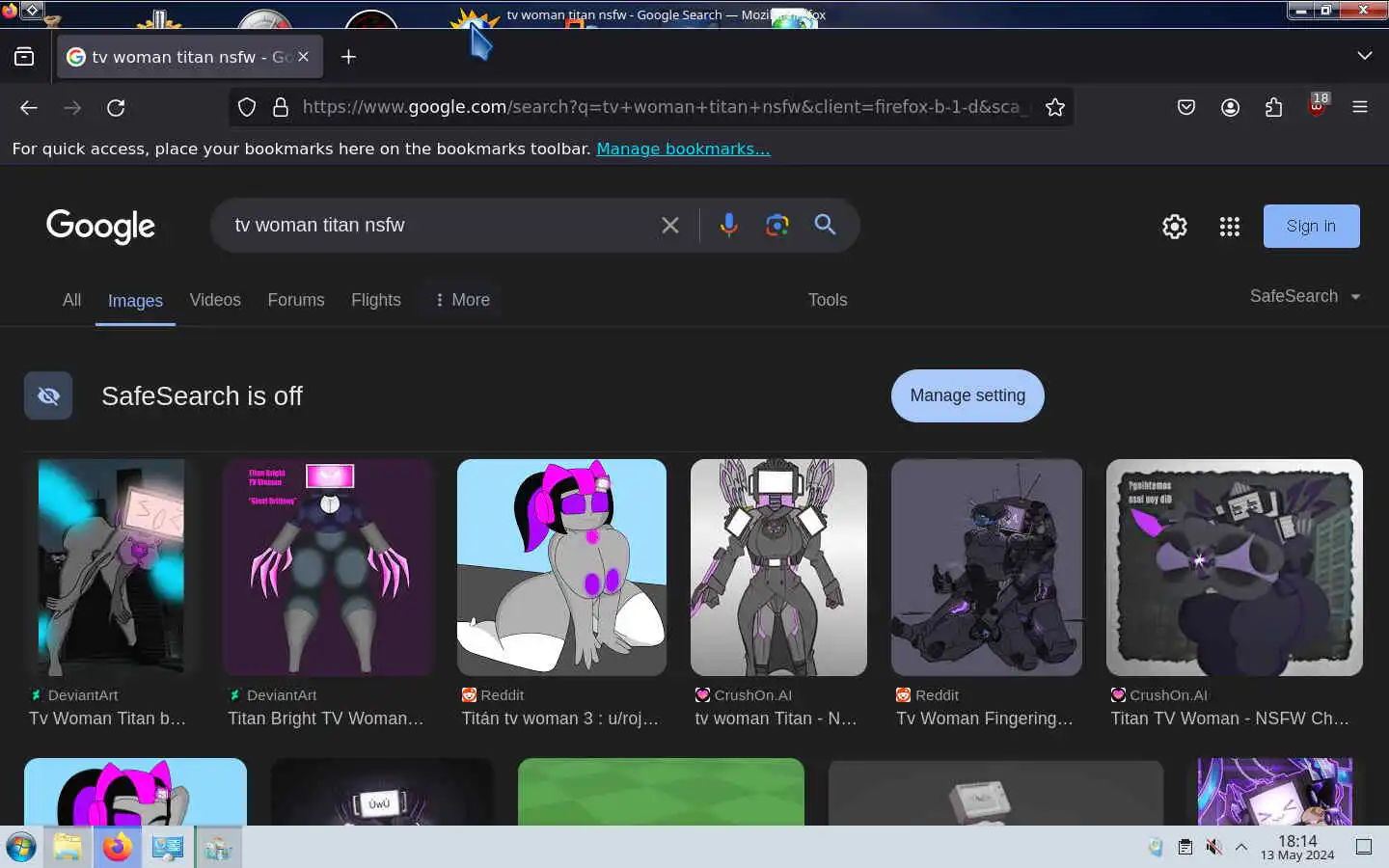Open the Windows Start menu
This screenshot has width=1389, height=868.
(20, 848)
